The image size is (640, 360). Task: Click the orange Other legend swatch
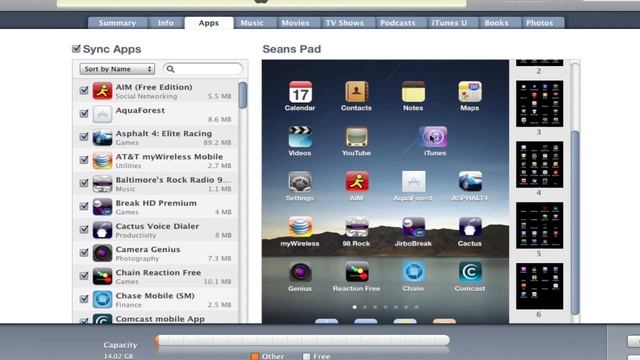[x=255, y=356]
